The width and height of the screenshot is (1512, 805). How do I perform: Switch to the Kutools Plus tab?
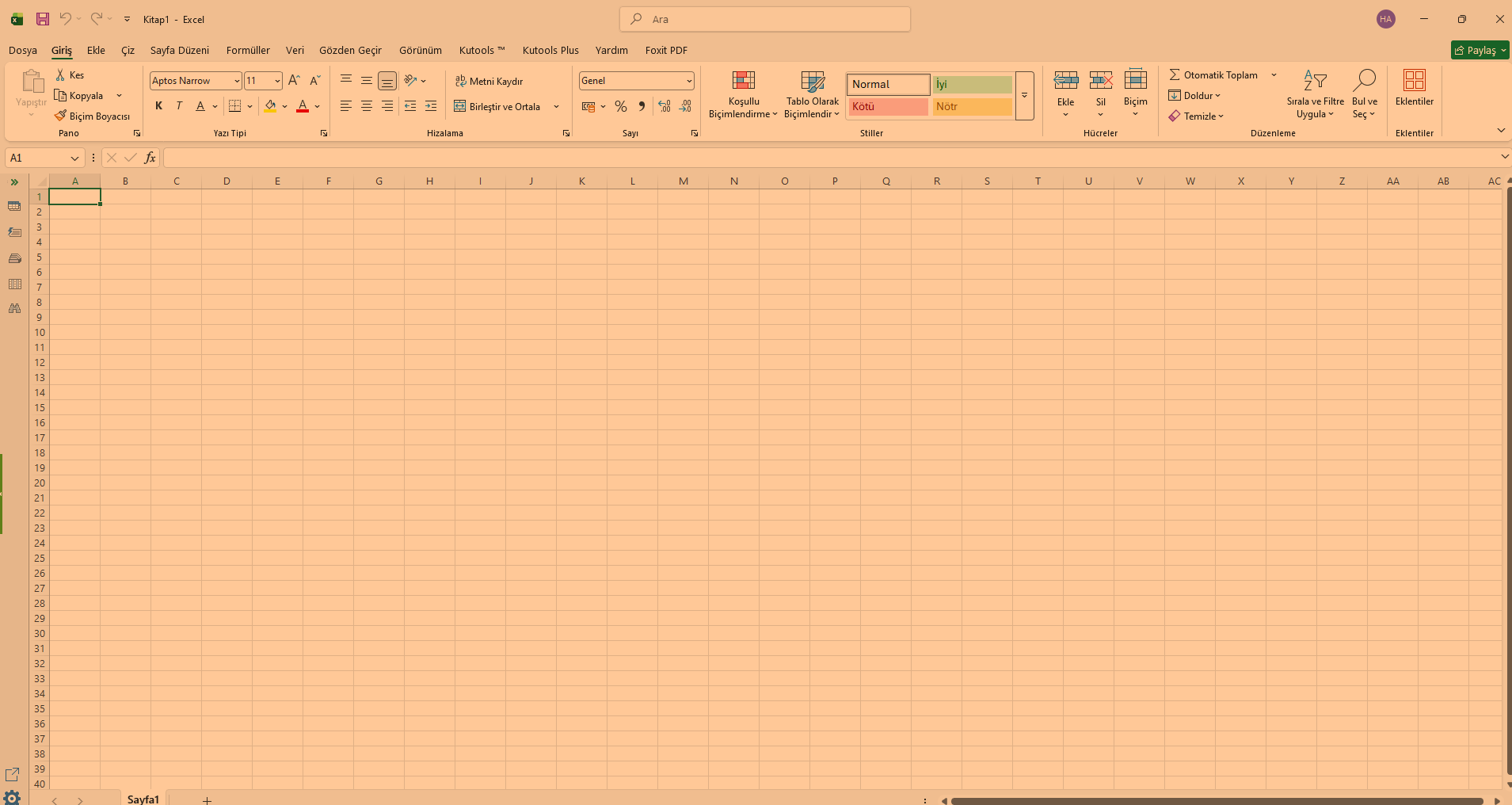coord(550,50)
